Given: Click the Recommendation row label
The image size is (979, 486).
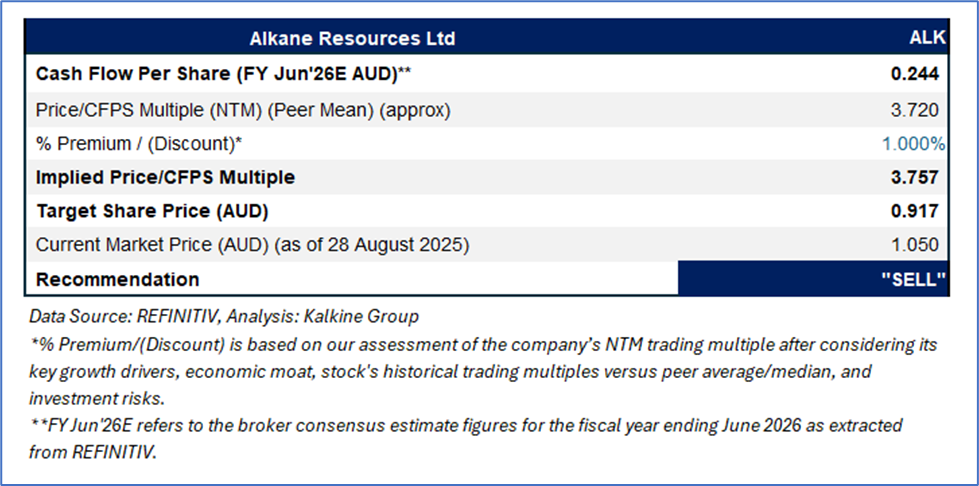Looking at the screenshot, I should (x=117, y=279).
